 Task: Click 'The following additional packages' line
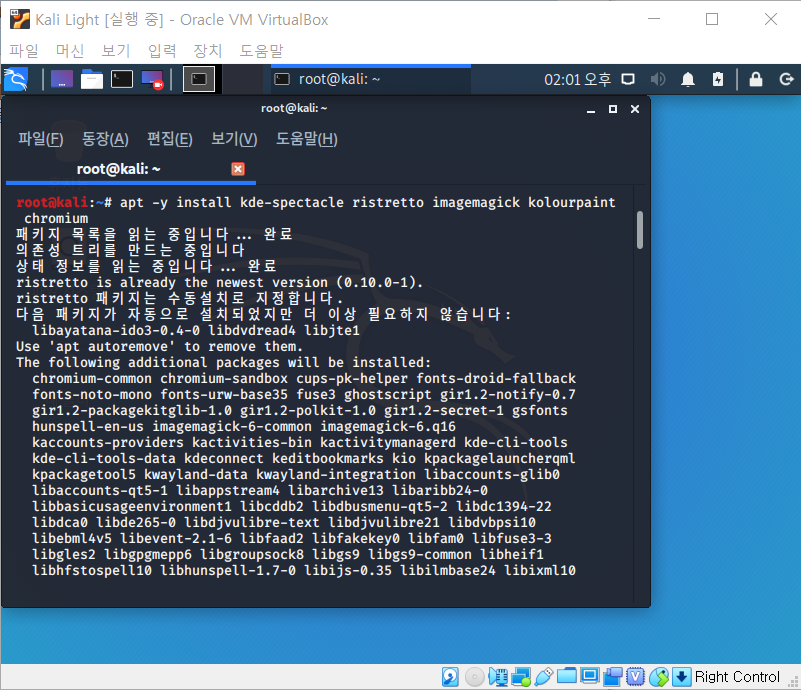(x=224, y=363)
